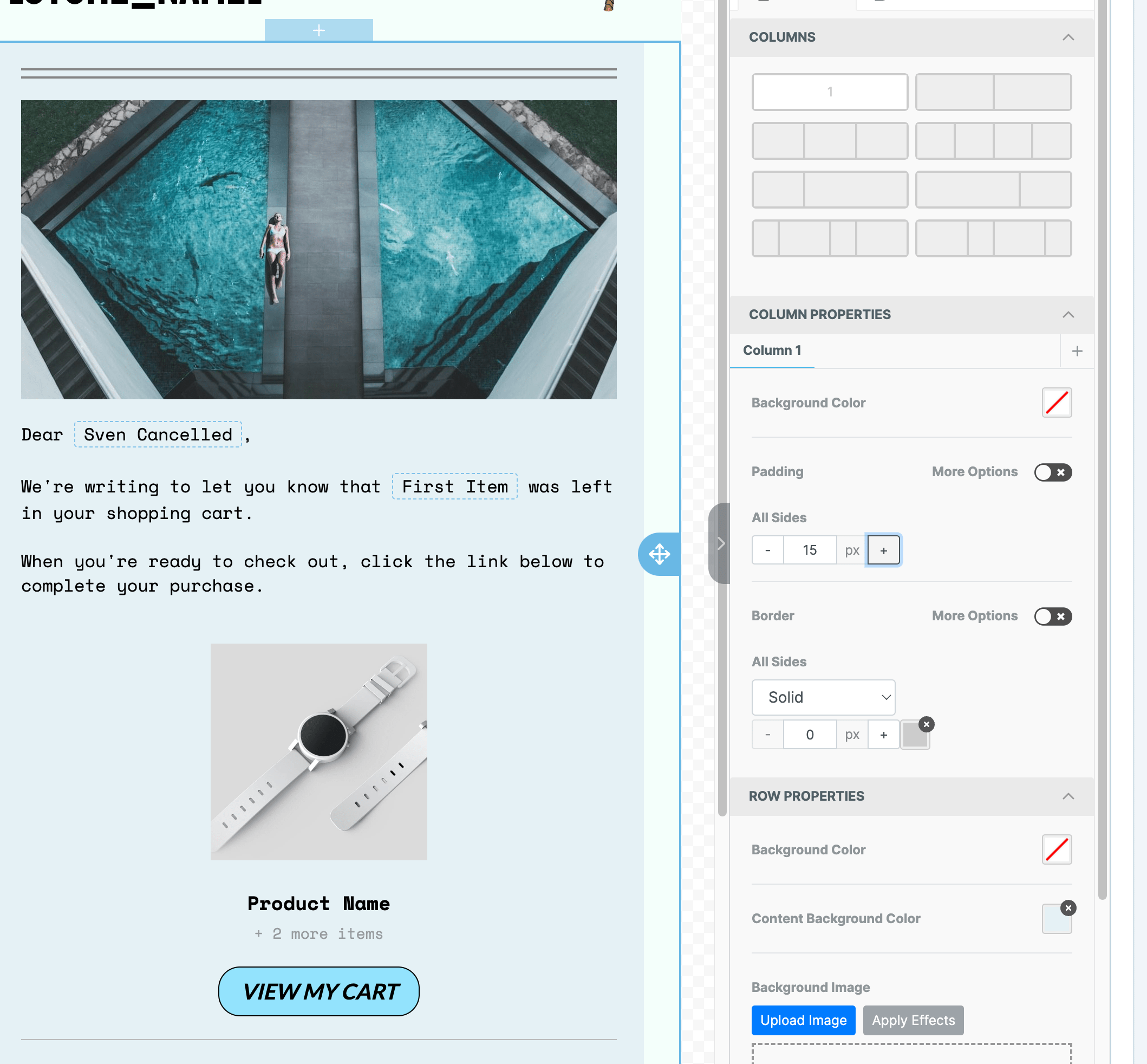The width and height of the screenshot is (1147, 1064).
Task: Select the two equal columns layout
Action: click(x=993, y=92)
